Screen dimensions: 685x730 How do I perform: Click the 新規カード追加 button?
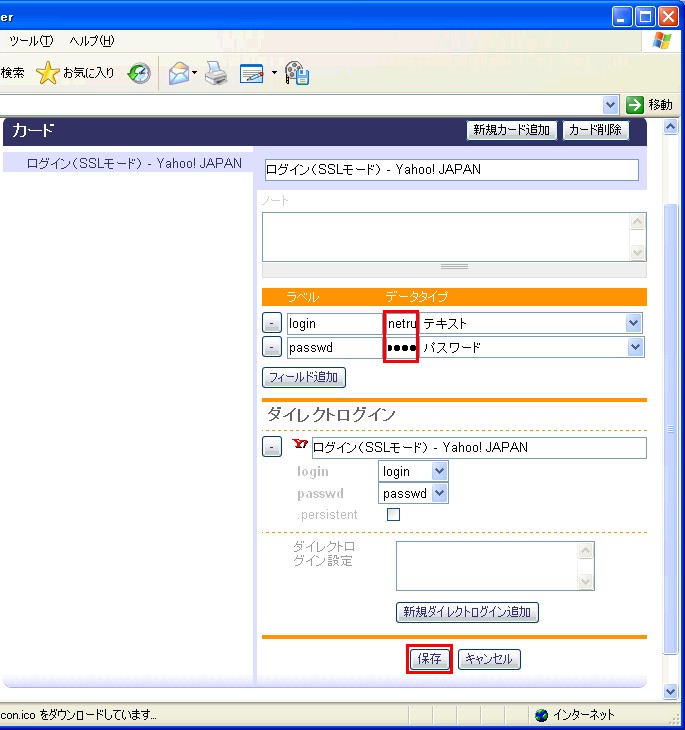pos(511,130)
